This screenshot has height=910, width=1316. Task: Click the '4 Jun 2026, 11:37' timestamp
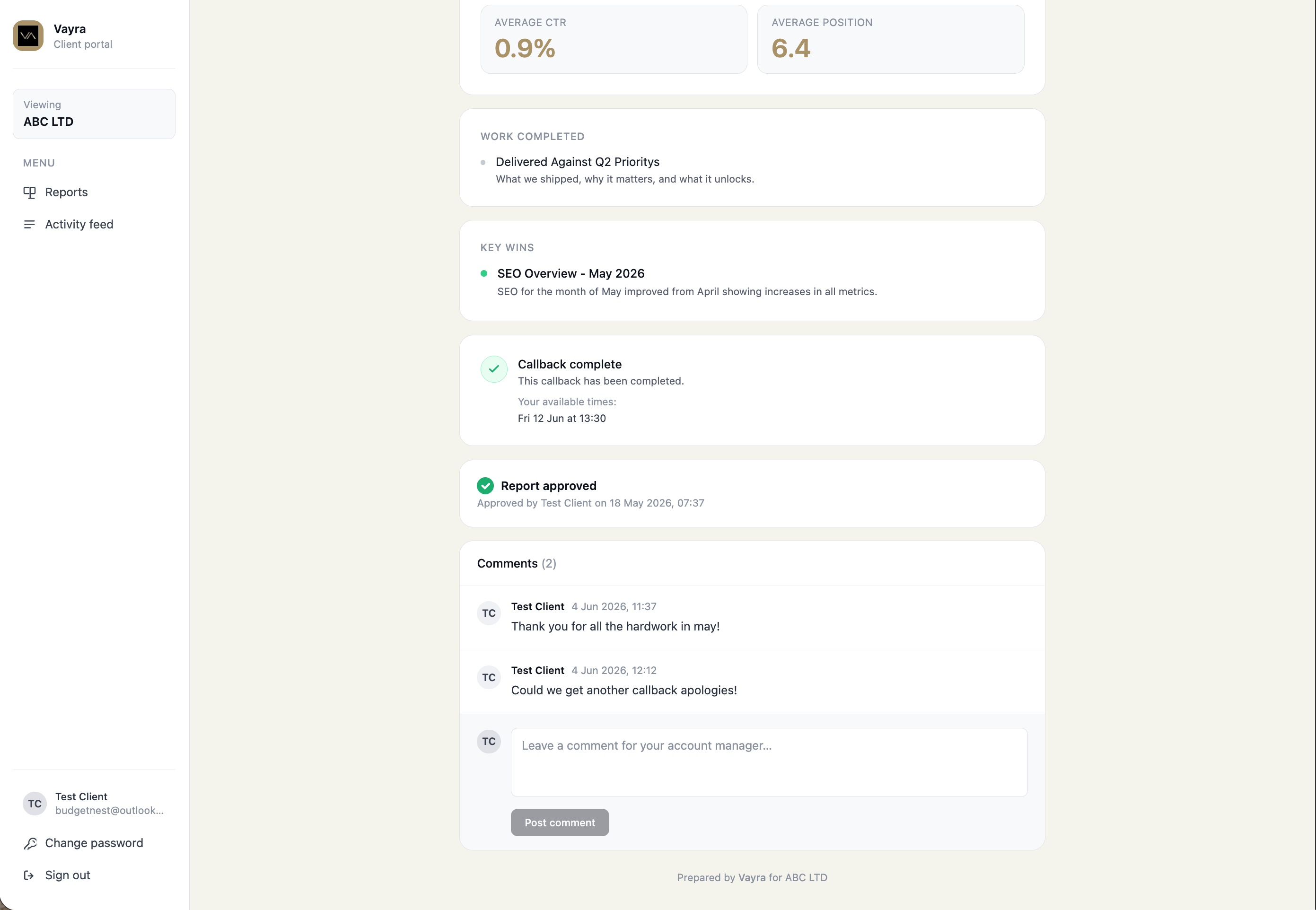pos(614,607)
